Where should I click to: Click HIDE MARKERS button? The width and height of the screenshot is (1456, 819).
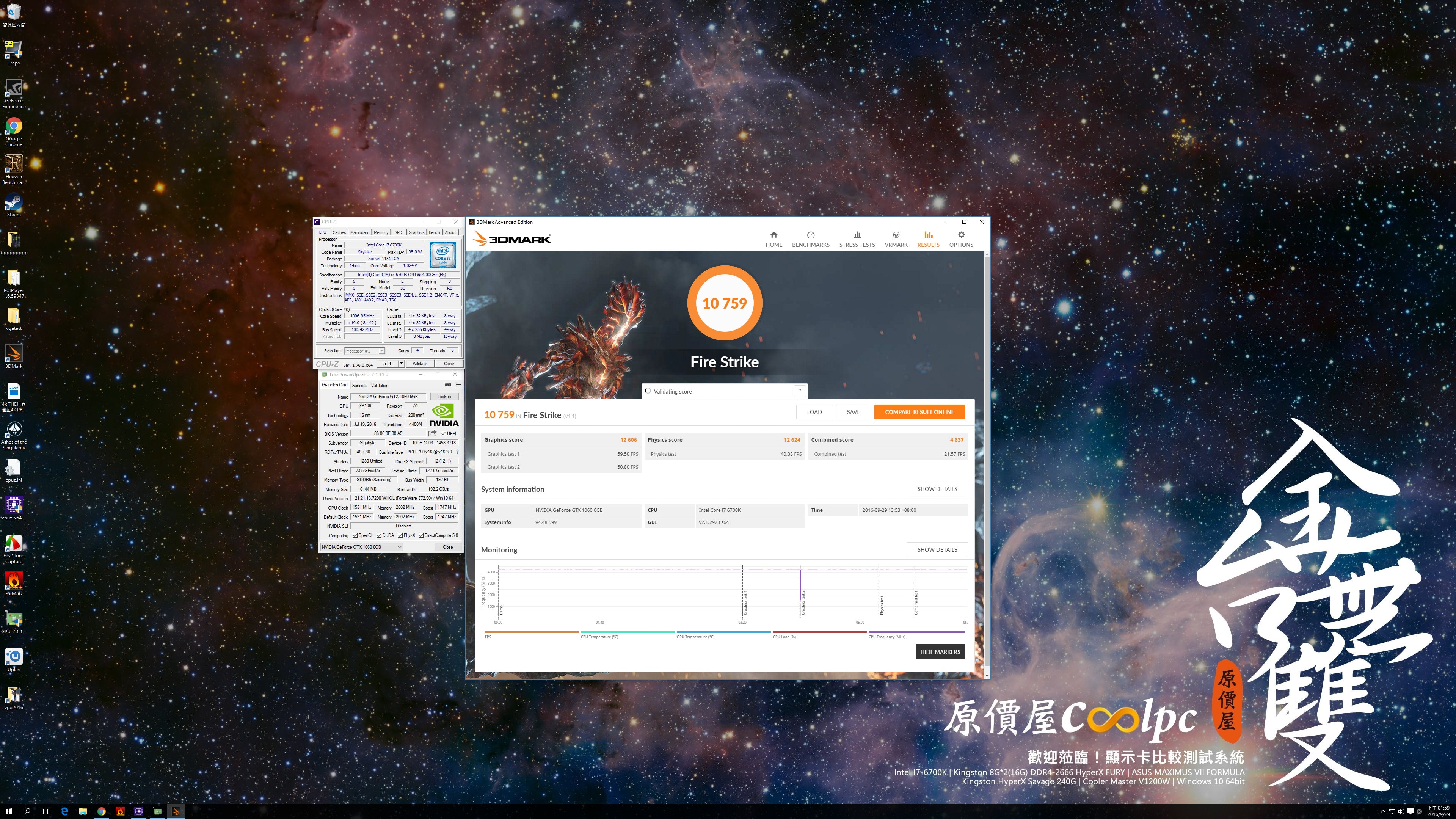pyautogui.click(x=940, y=652)
